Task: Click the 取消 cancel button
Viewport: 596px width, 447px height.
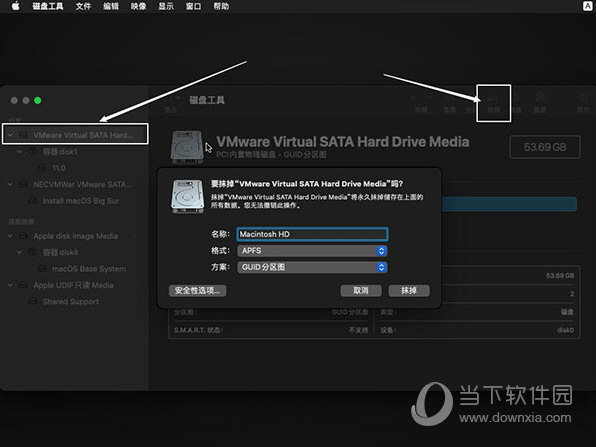Action: tap(361, 290)
